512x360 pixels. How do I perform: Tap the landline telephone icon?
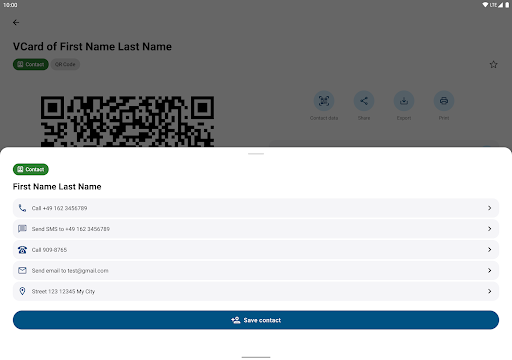tap(22, 250)
